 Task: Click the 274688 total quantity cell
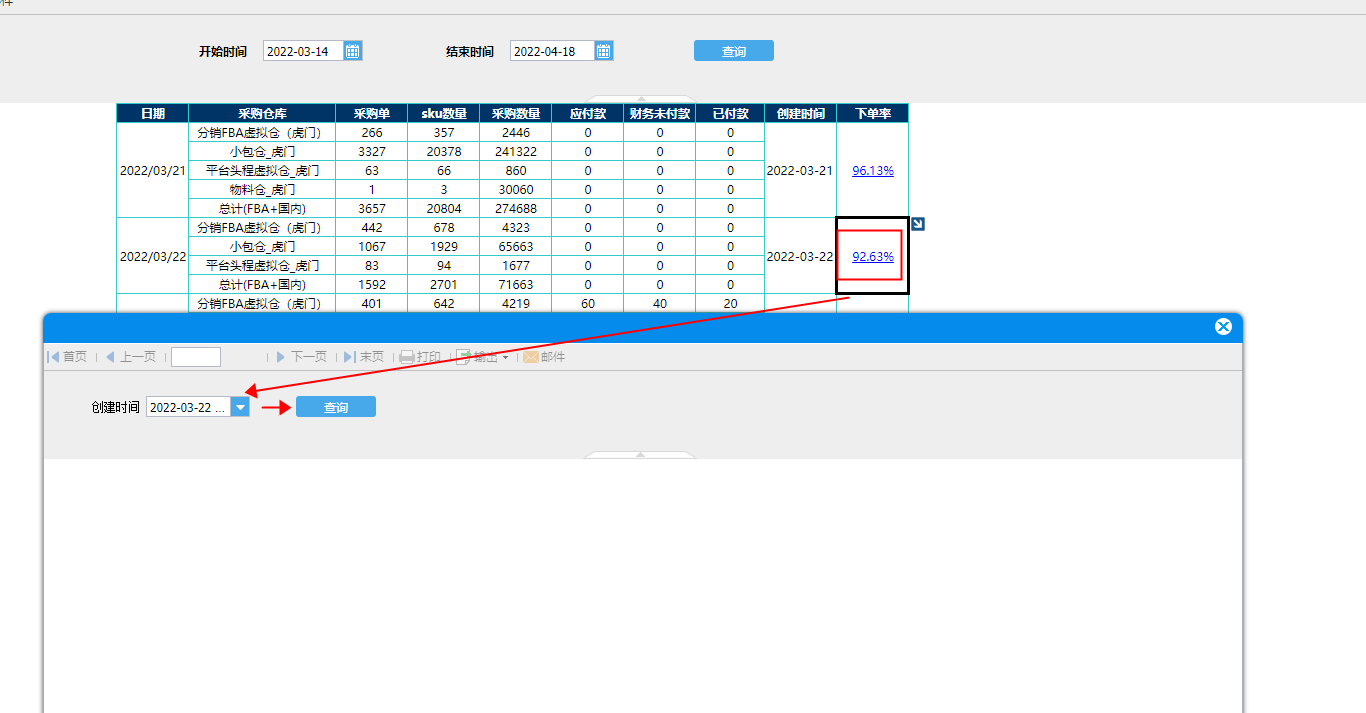point(516,209)
